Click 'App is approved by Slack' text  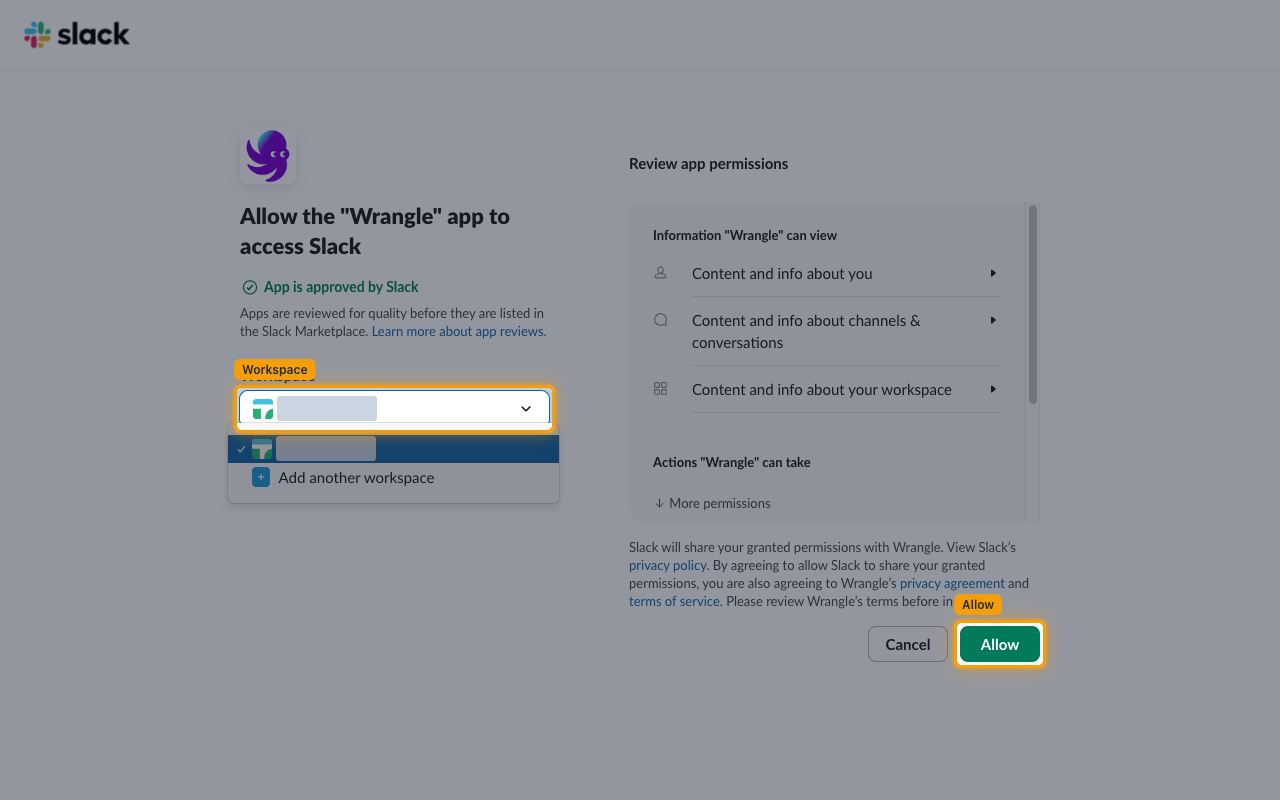pyautogui.click(x=341, y=287)
